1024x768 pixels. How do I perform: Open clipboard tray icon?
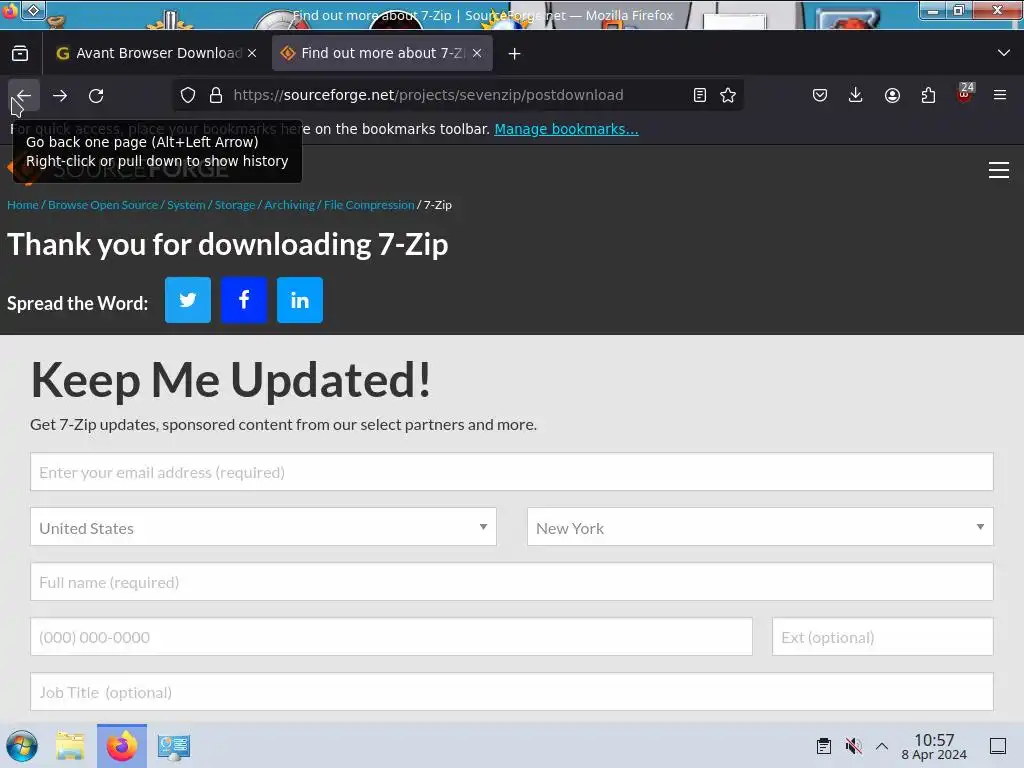coord(824,746)
